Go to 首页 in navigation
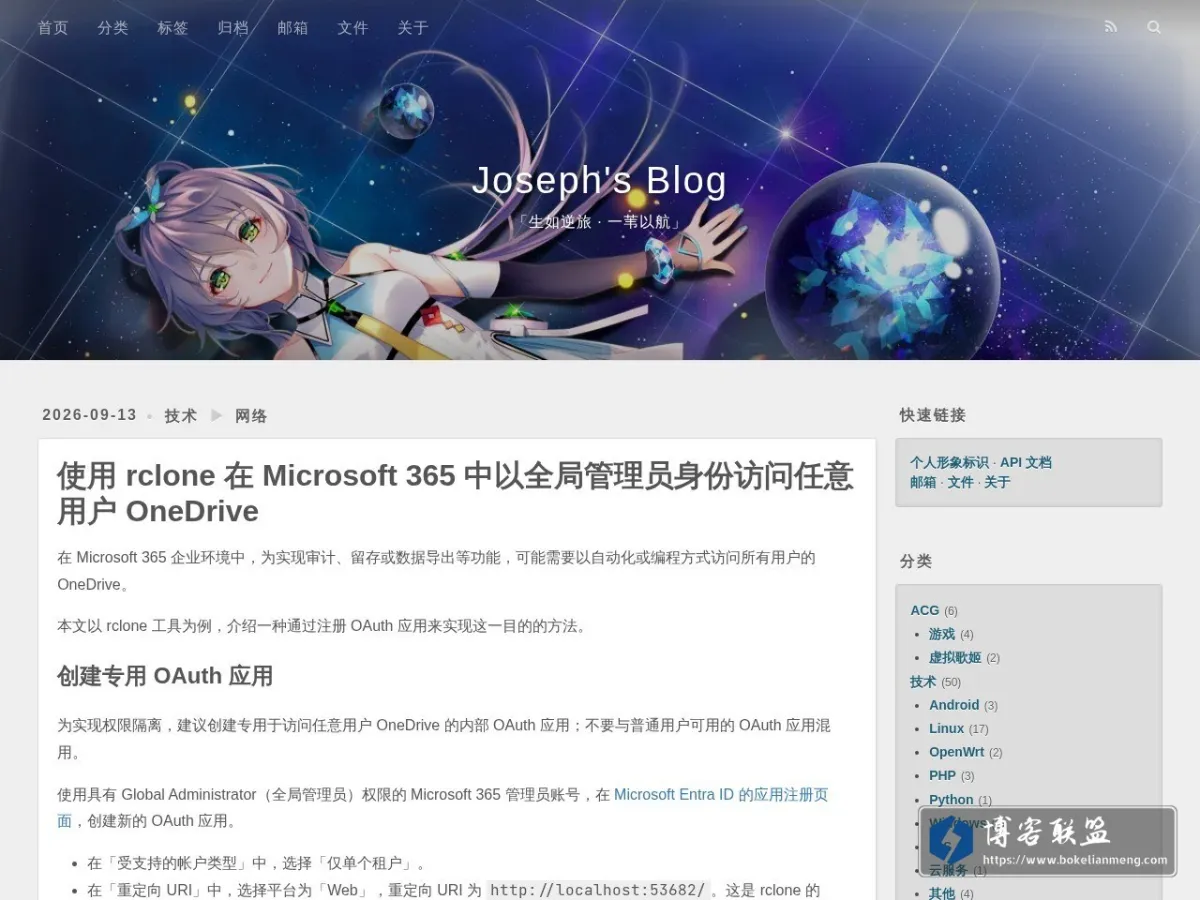The width and height of the screenshot is (1200, 900). [53, 28]
